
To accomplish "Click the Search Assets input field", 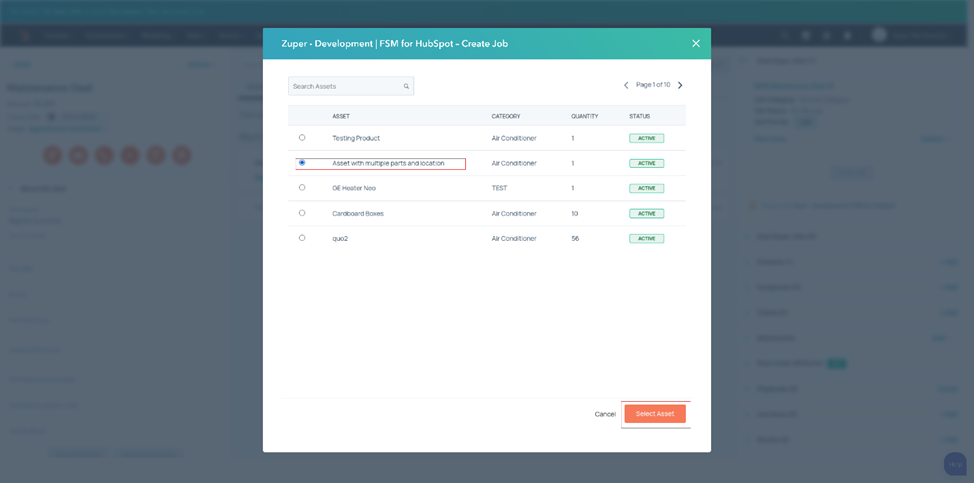I will click(351, 86).
